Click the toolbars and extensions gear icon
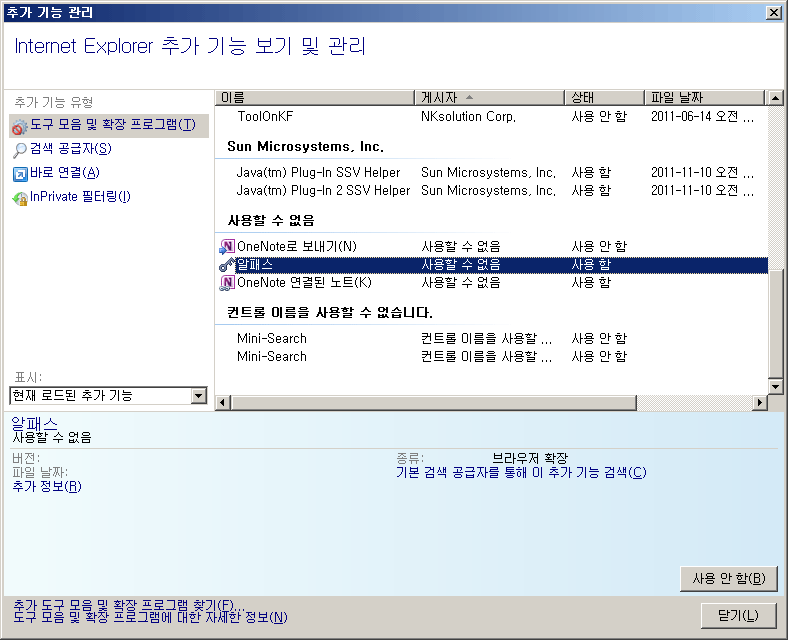The image size is (788, 640). click(x=19, y=127)
